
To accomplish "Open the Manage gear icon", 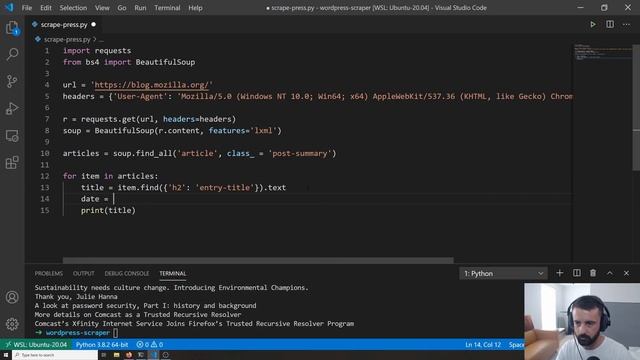I will tap(12, 324).
